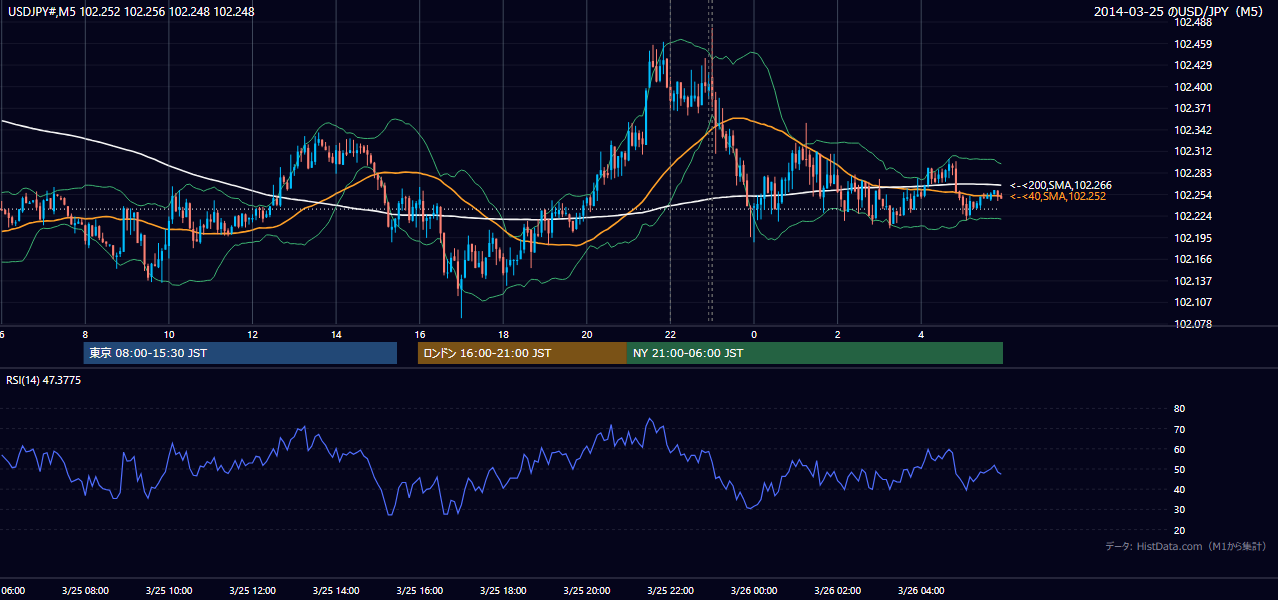This screenshot has width=1278, height=600.
Task: Click price axis label 102.195
Action: pos(1194,238)
